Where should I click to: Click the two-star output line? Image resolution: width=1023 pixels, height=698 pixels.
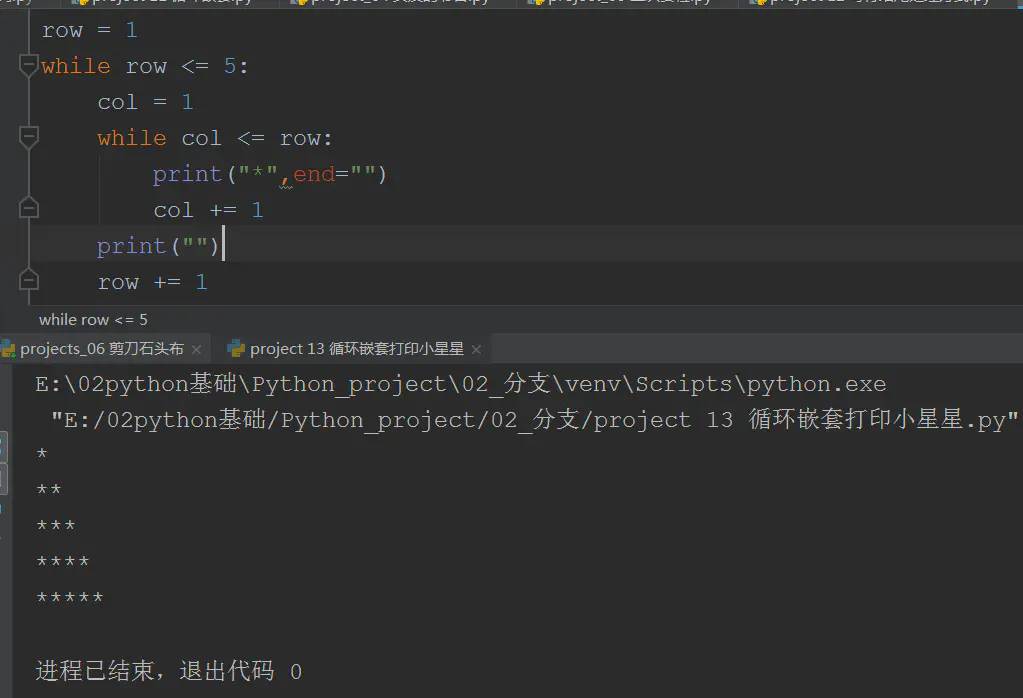click(49, 489)
